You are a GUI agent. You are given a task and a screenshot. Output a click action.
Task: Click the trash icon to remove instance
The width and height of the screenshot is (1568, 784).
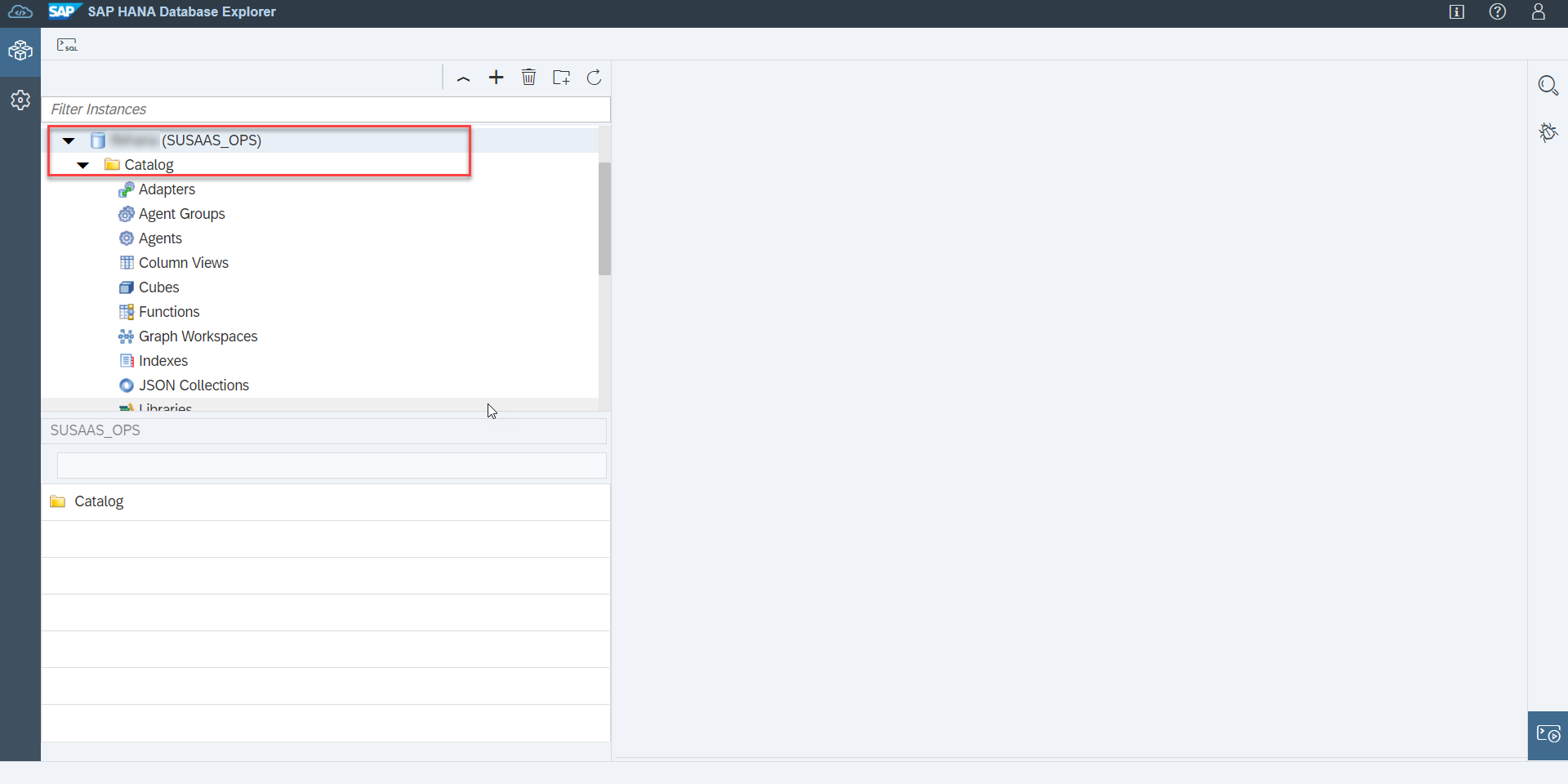click(x=529, y=78)
